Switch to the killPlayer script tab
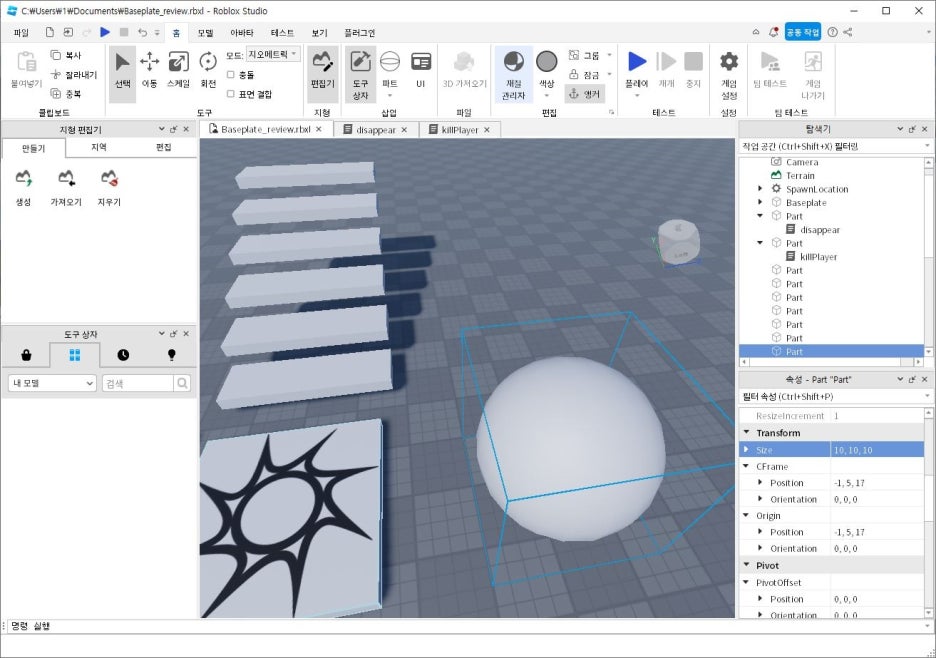This screenshot has height=658, width=936. [460, 130]
